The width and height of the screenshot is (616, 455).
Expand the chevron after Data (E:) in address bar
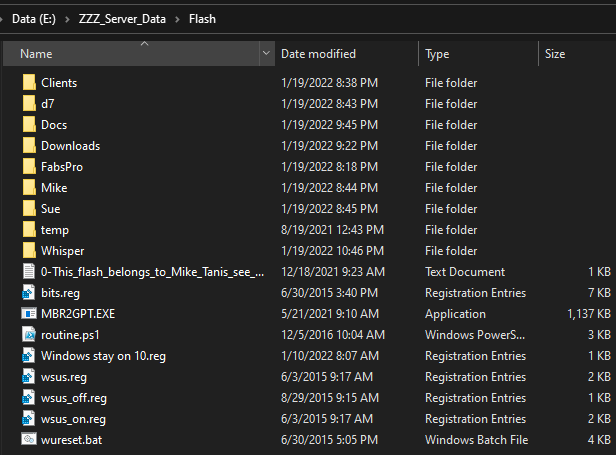tap(67, 19)
